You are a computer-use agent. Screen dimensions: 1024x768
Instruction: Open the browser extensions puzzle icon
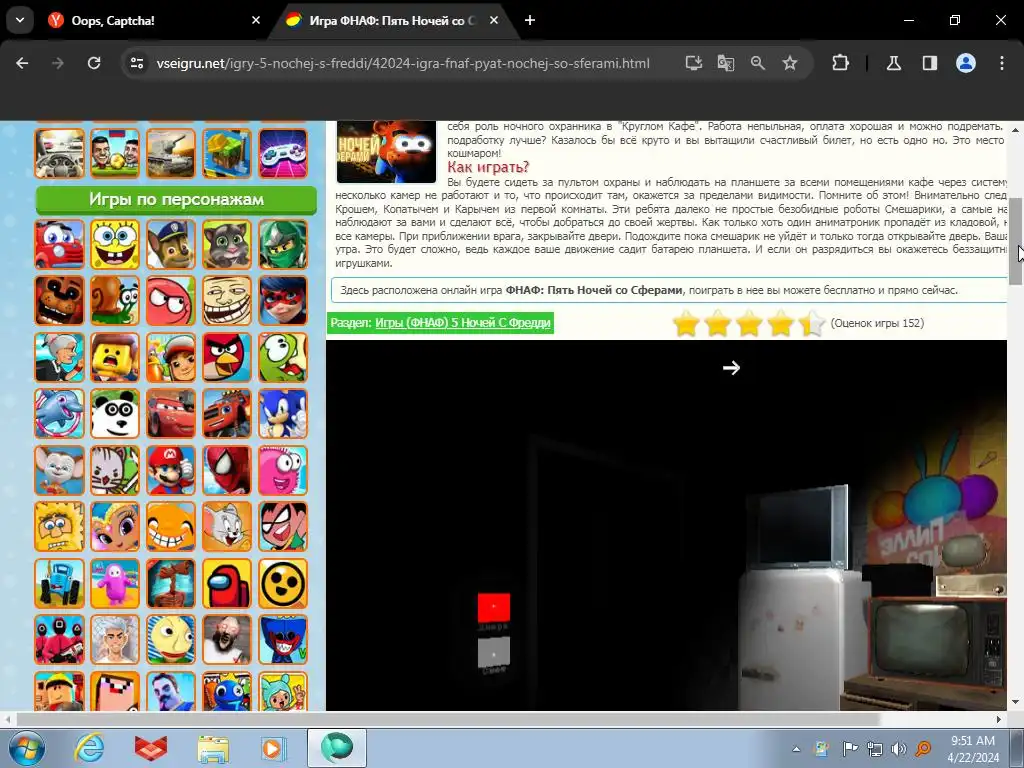[840, 63]
